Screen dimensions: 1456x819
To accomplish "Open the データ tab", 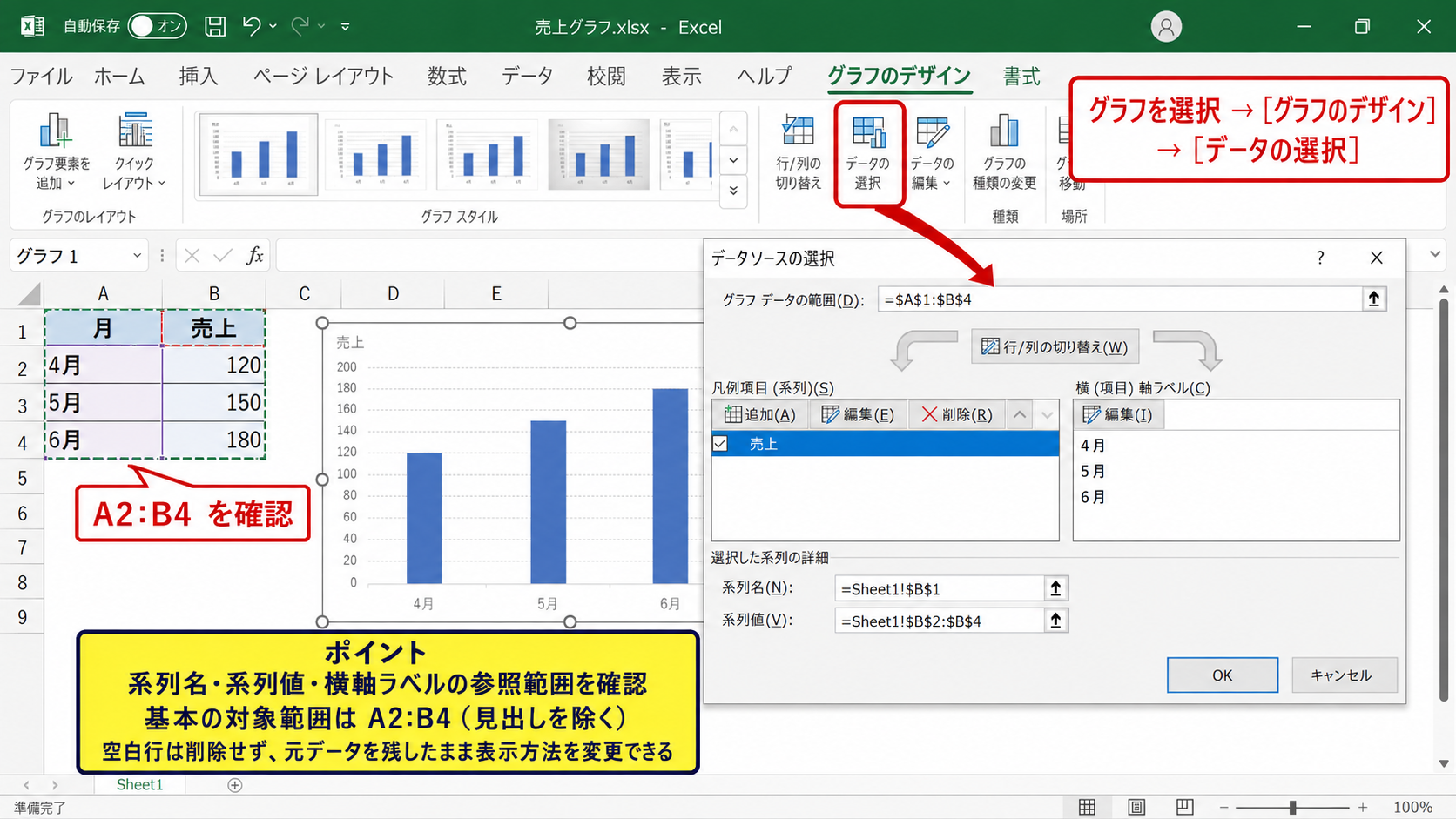I will (527, 77).
